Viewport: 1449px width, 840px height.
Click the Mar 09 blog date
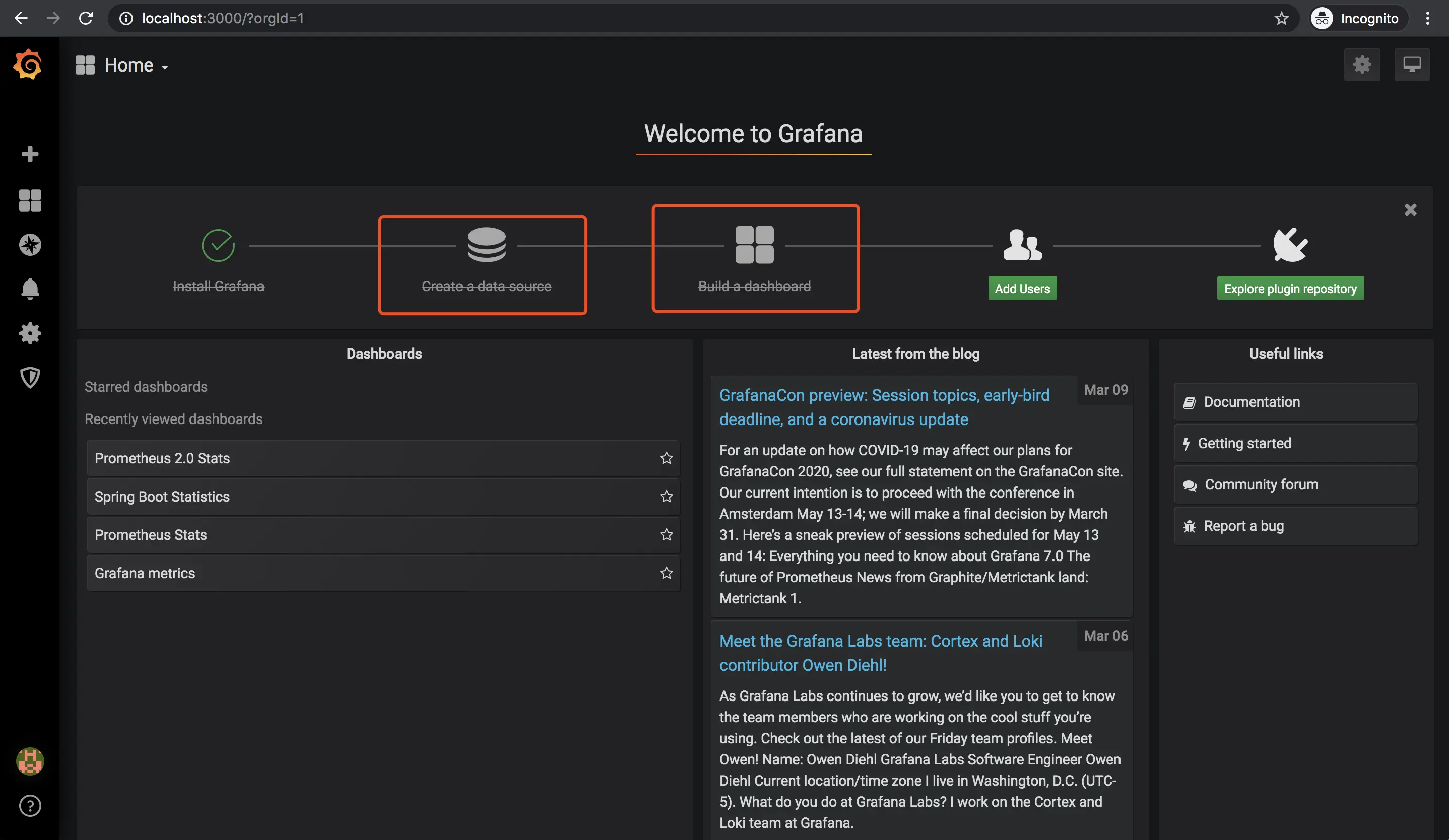click(x=1105, y=390)
